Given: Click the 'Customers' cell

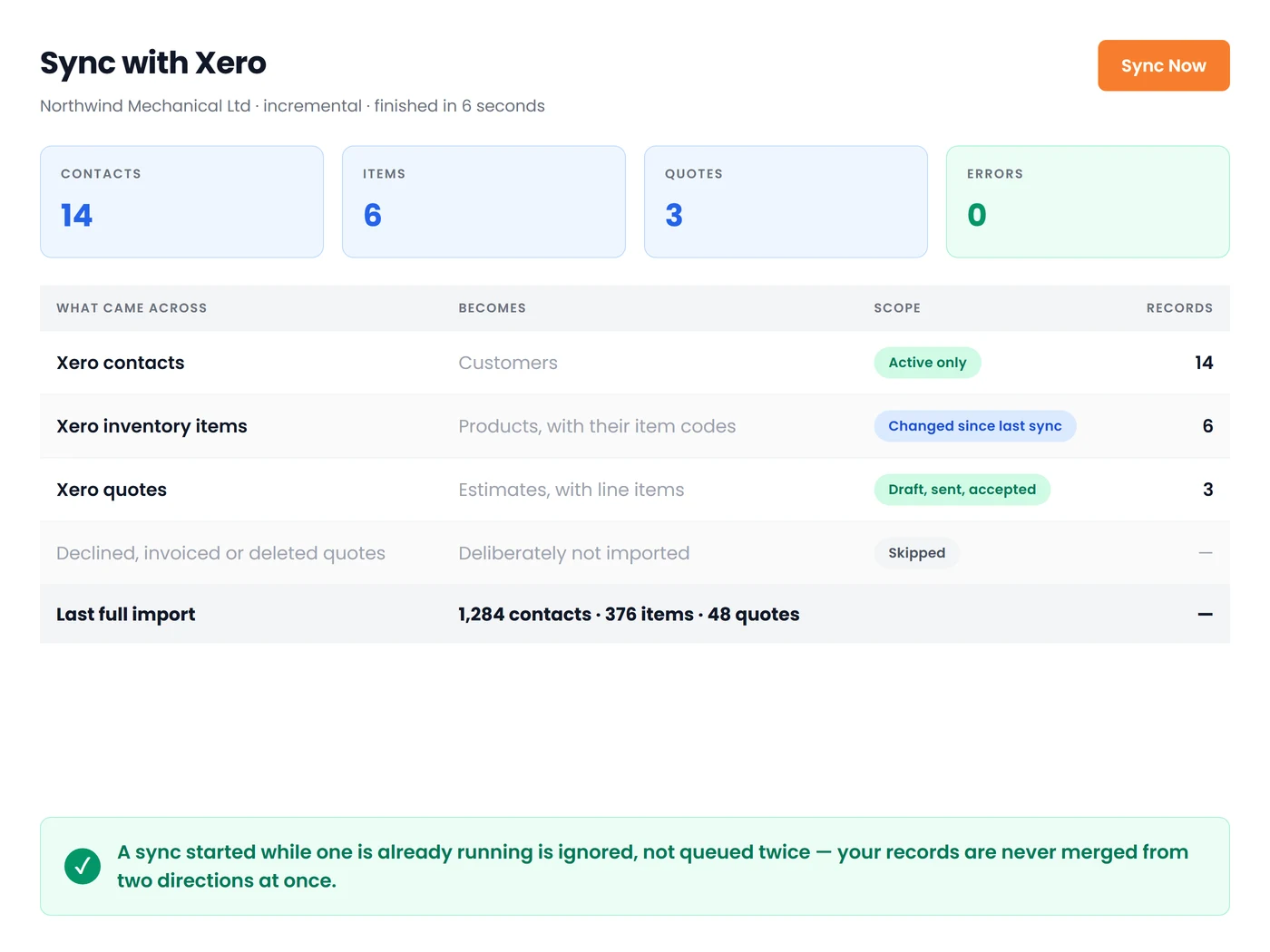Looking at the screenshot, I should [x=508, y=363].
